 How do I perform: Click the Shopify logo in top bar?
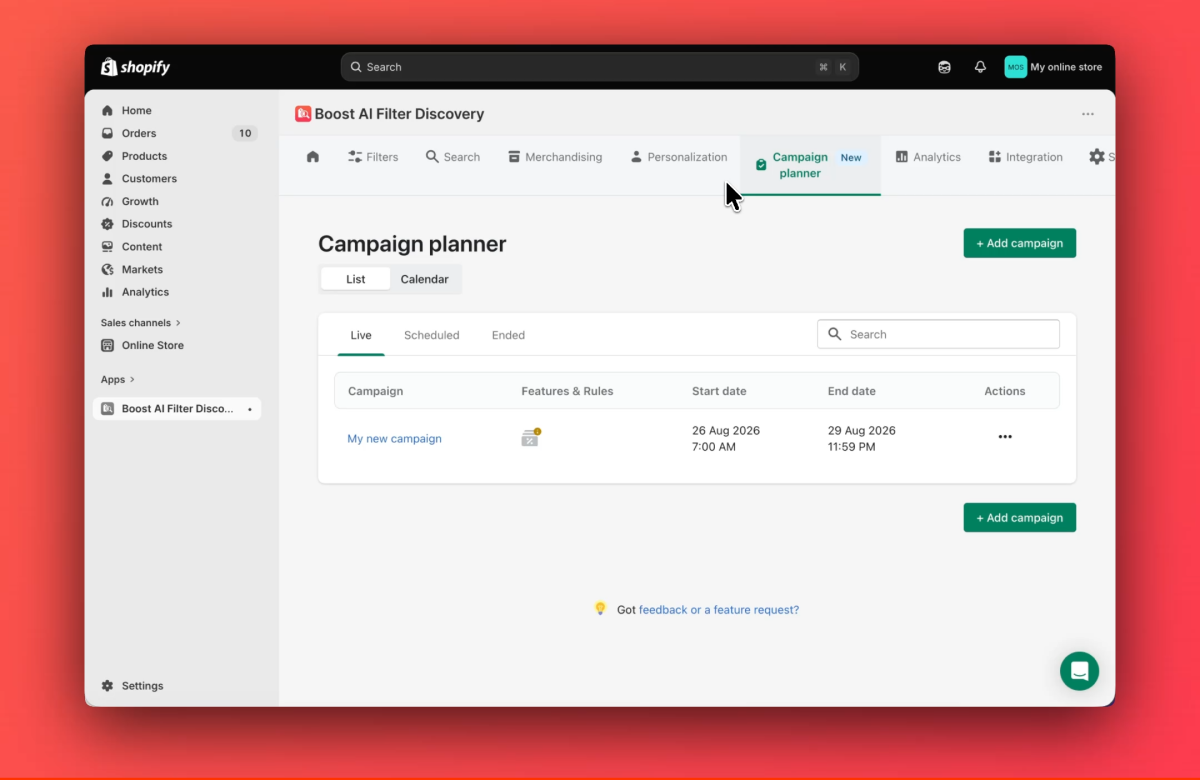coord(135,67)
